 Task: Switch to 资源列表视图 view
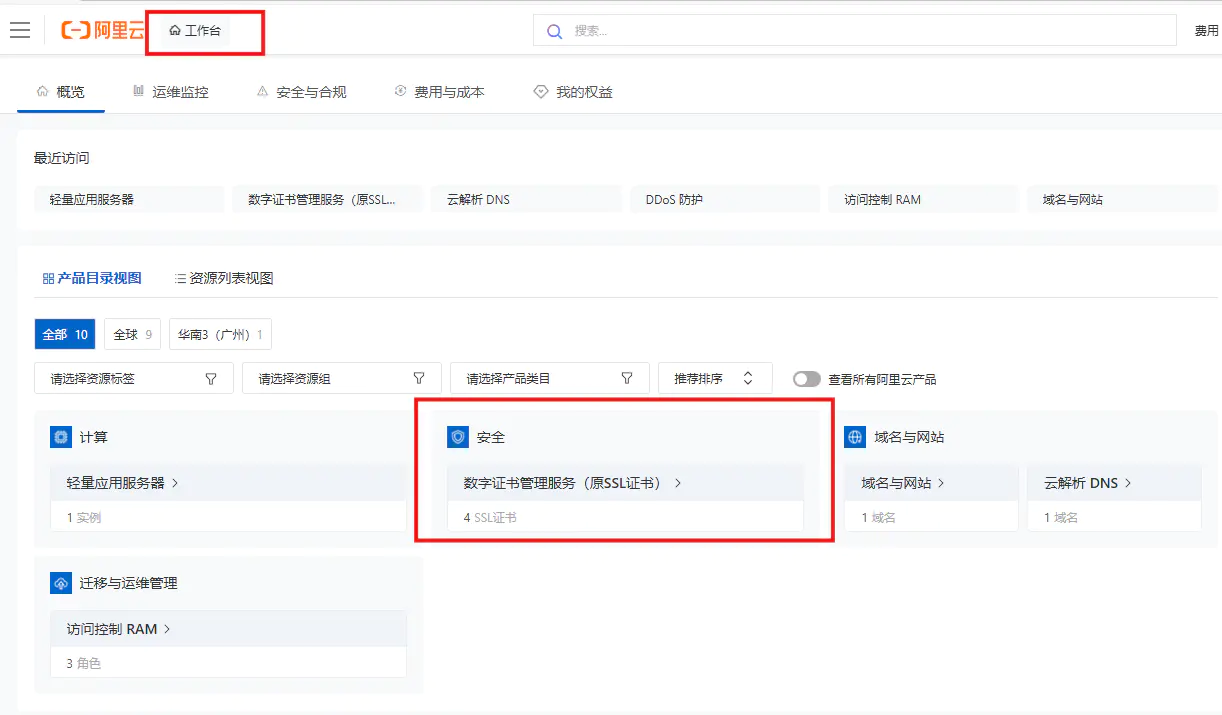click(223, 278)
